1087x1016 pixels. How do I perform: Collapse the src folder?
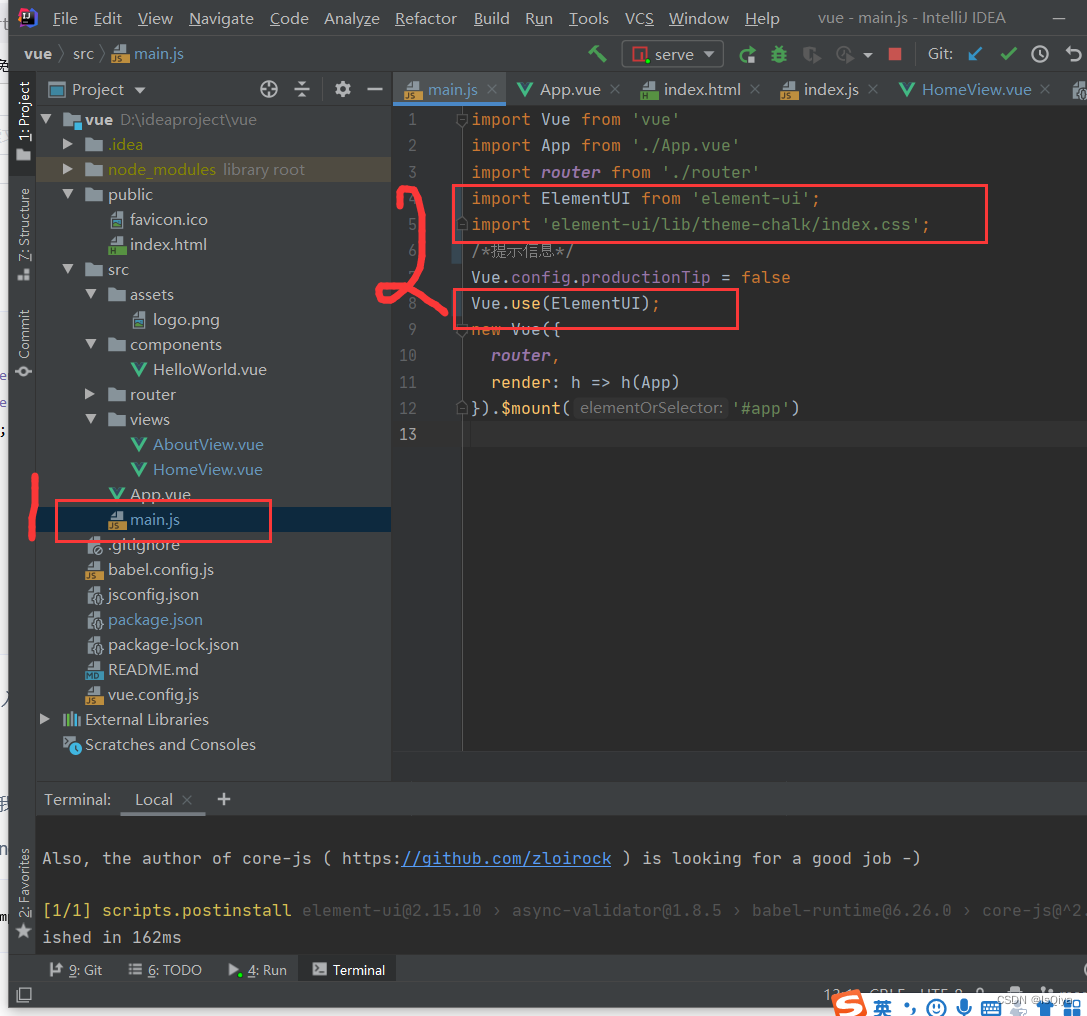point(68,269)
